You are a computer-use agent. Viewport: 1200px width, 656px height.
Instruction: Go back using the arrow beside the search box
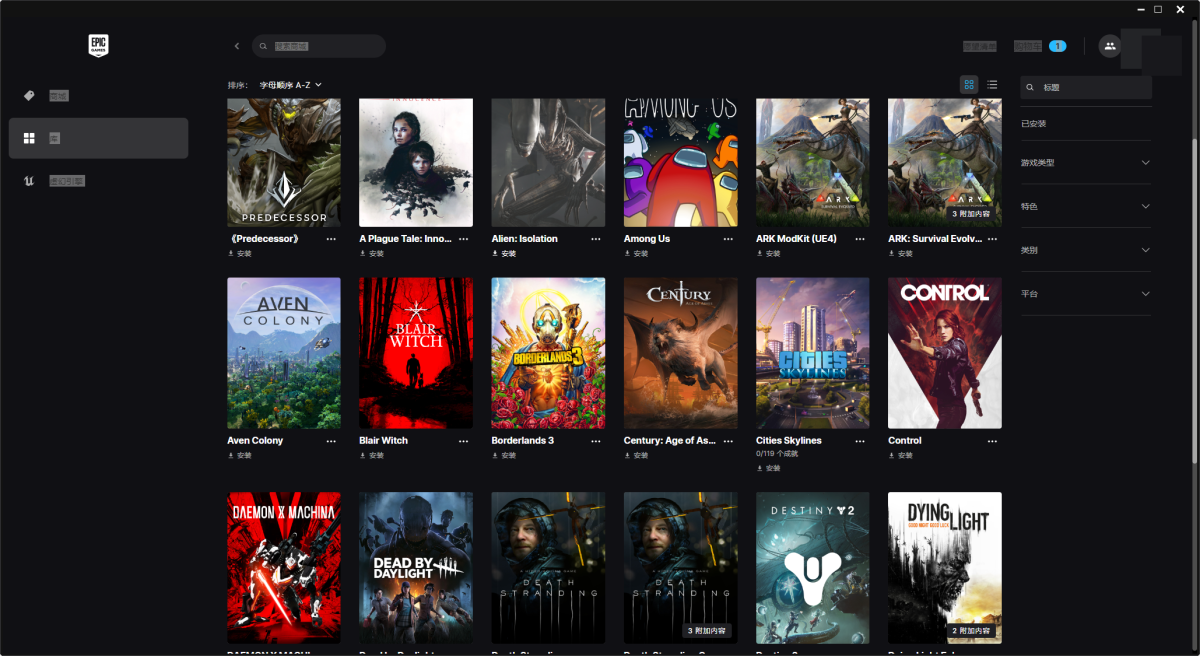[237, 46]
